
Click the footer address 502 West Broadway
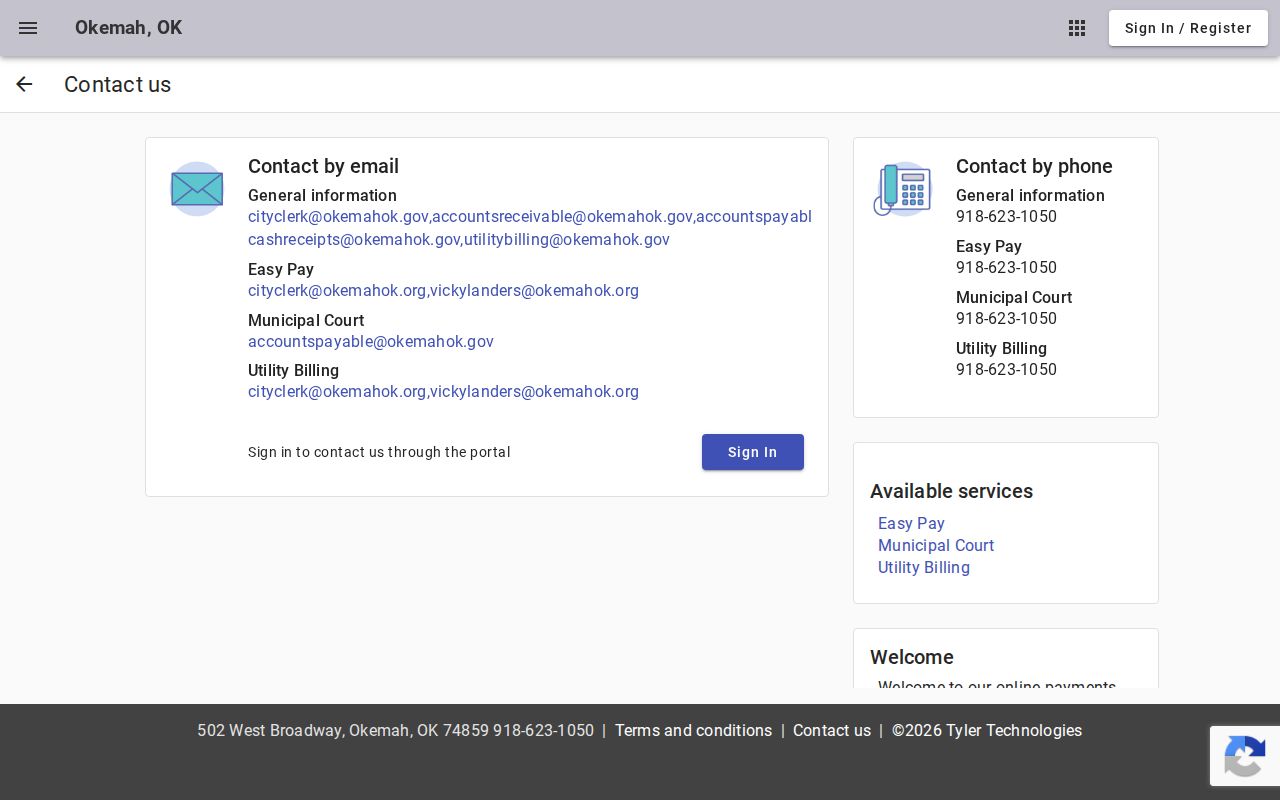tap(395, 730)
